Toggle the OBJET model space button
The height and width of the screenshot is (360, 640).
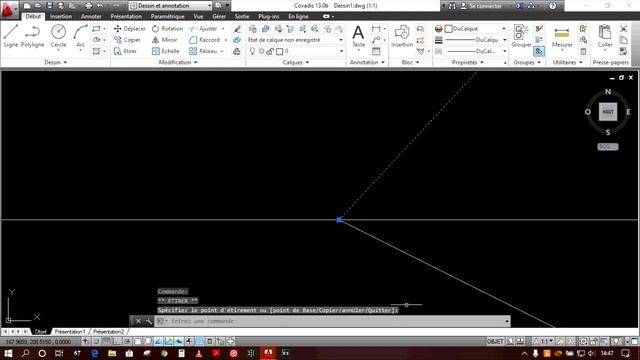pos(495,341)
